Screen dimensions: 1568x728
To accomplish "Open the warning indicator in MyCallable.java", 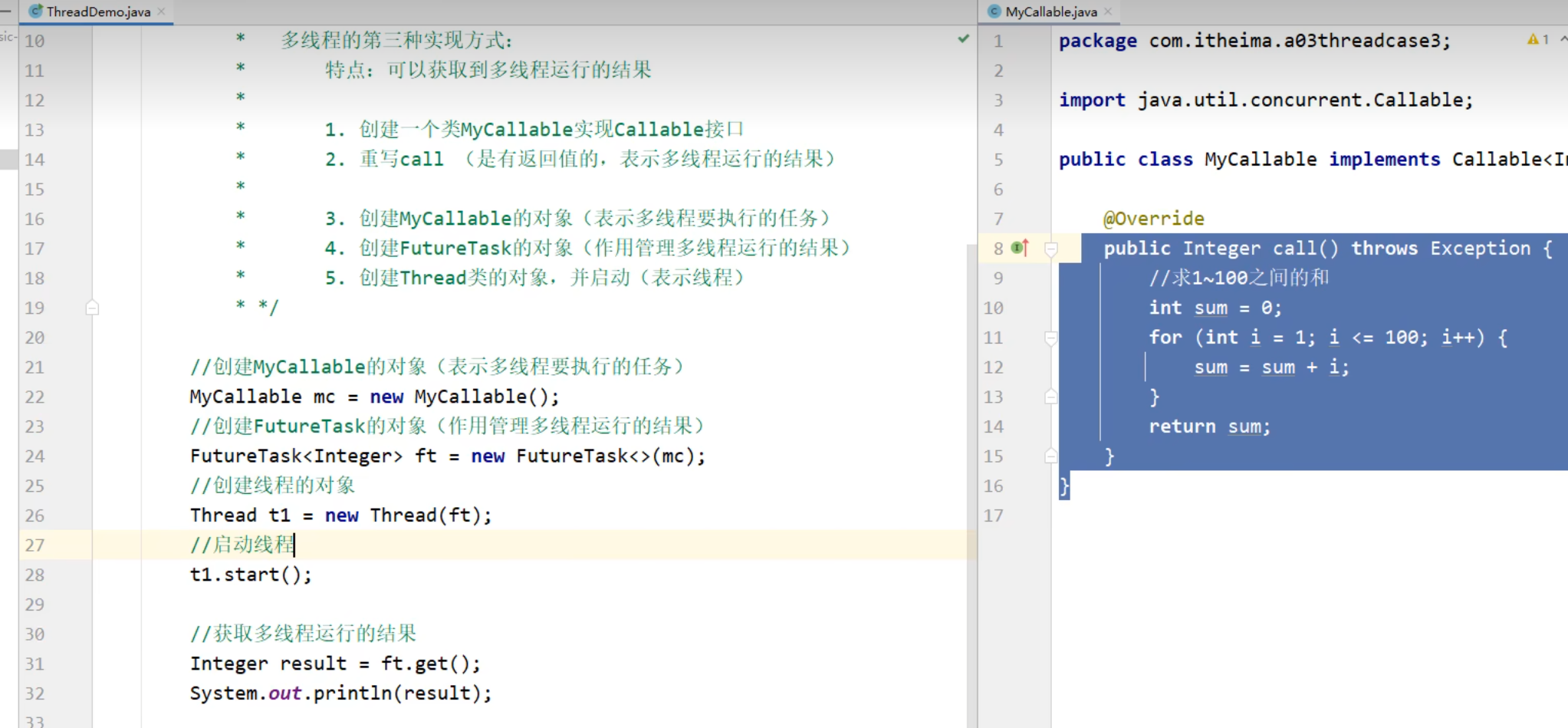I will point(1533,39).
